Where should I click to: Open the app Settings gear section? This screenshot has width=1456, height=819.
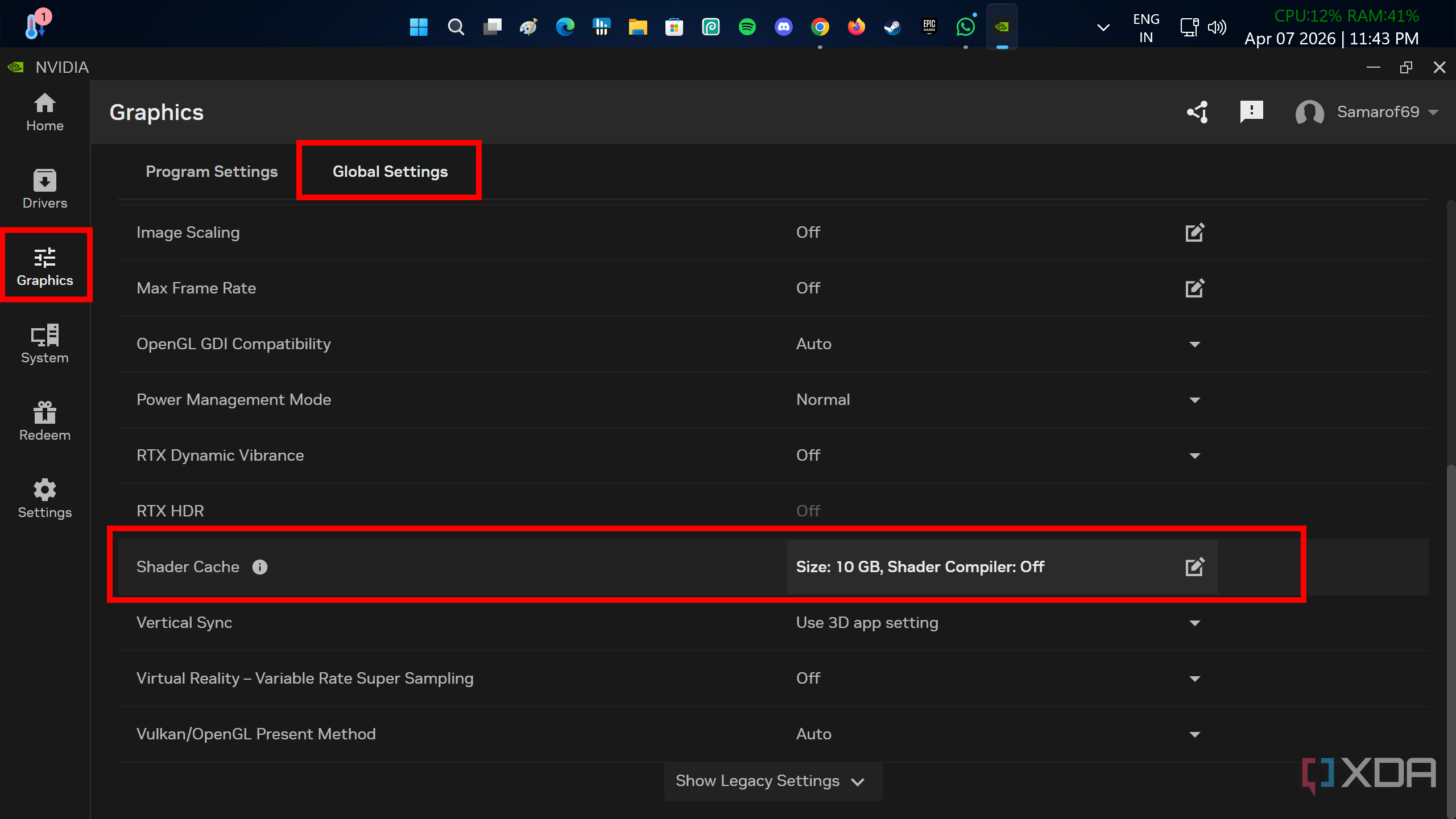(44, 499)
